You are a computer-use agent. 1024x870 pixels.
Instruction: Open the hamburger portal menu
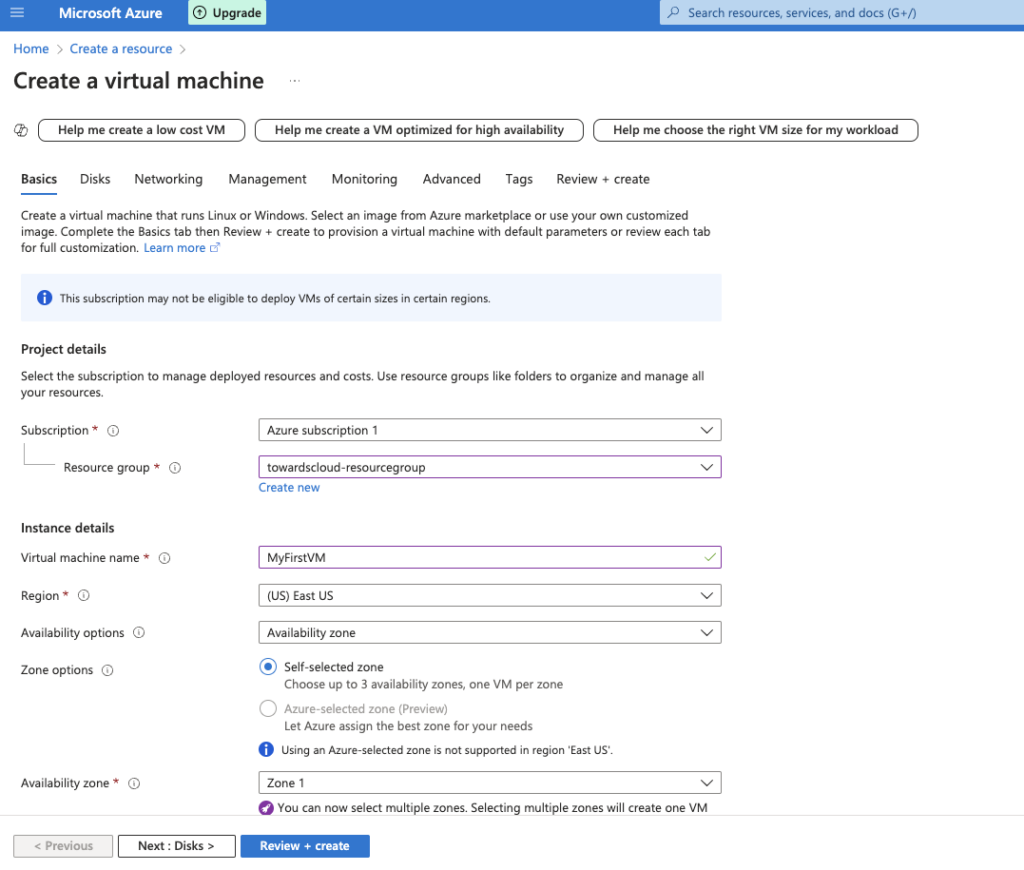point(17,12)
